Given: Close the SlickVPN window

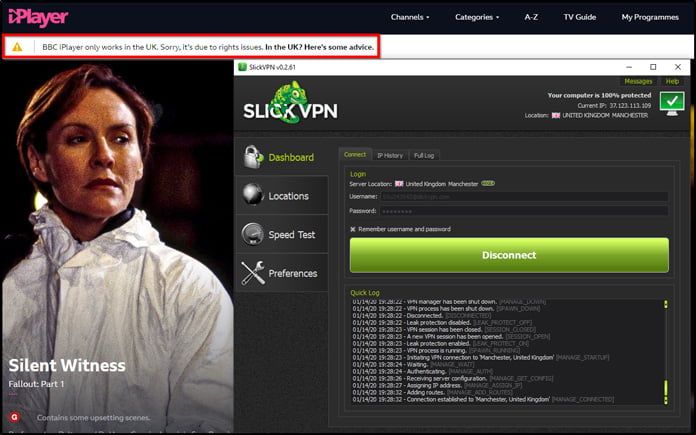Looking at the screenshot, I should pos(678,67).
